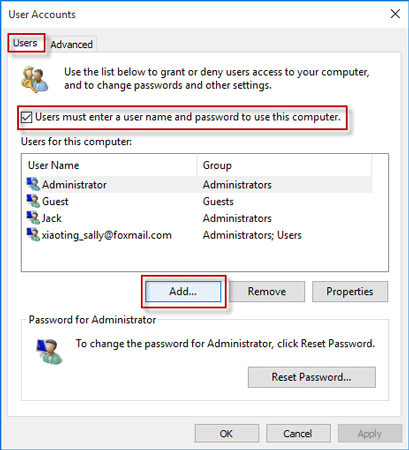Sort by Group column header
Viewport: 409px width, 450px height.
click(284, 165)
